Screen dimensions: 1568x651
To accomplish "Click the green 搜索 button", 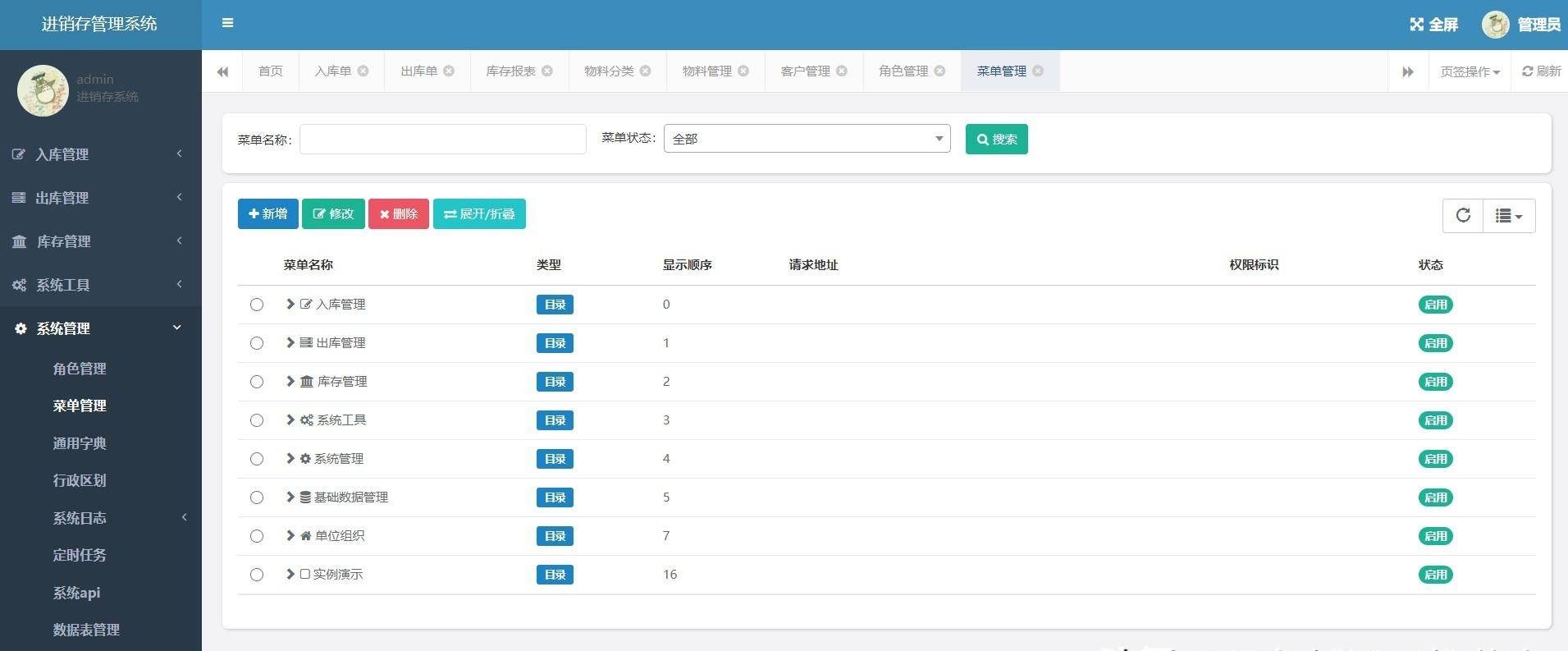I will point(996,139).
